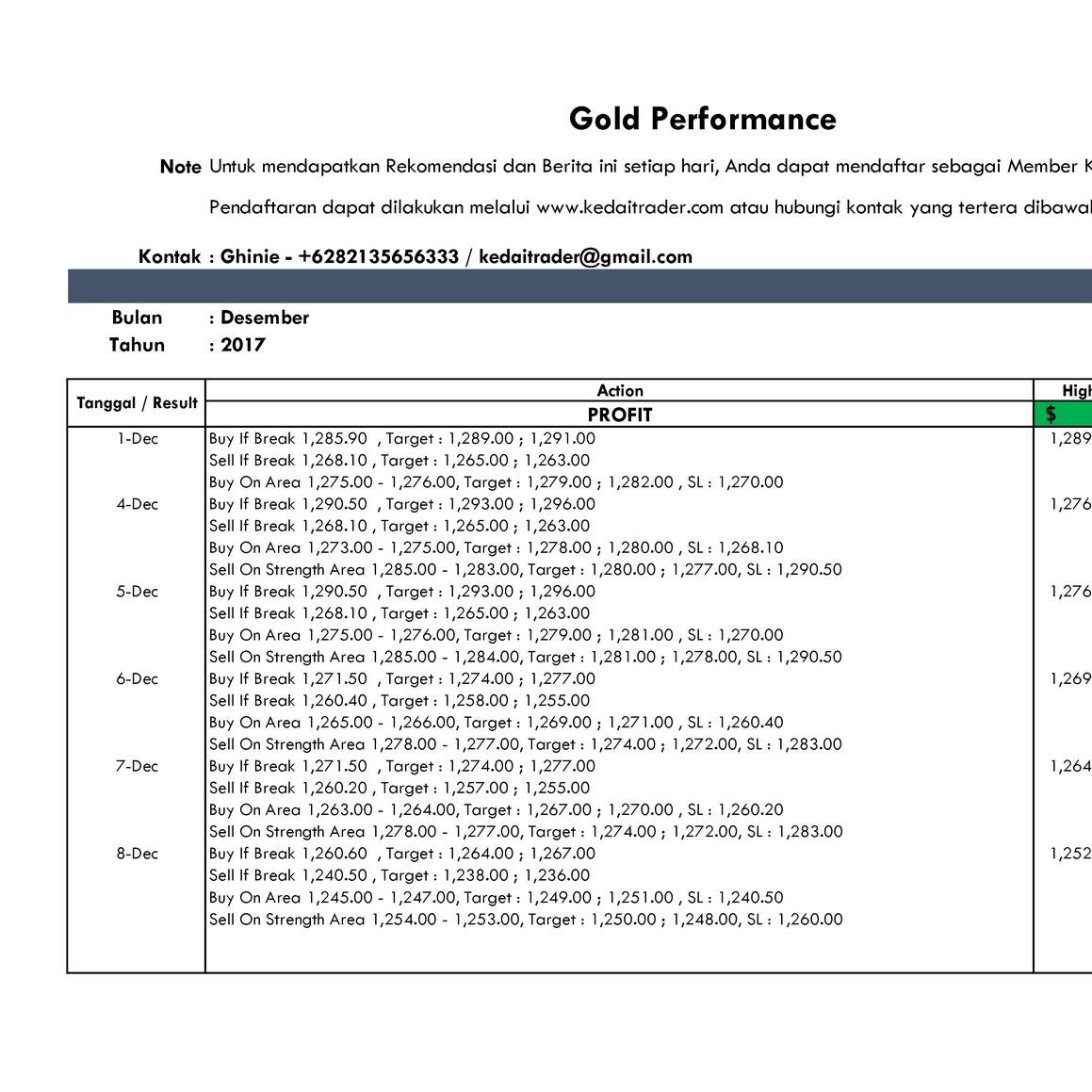The image size is (1092, 1092).
Task: Select the 7-Dec date cell
Action: (138, 766)
